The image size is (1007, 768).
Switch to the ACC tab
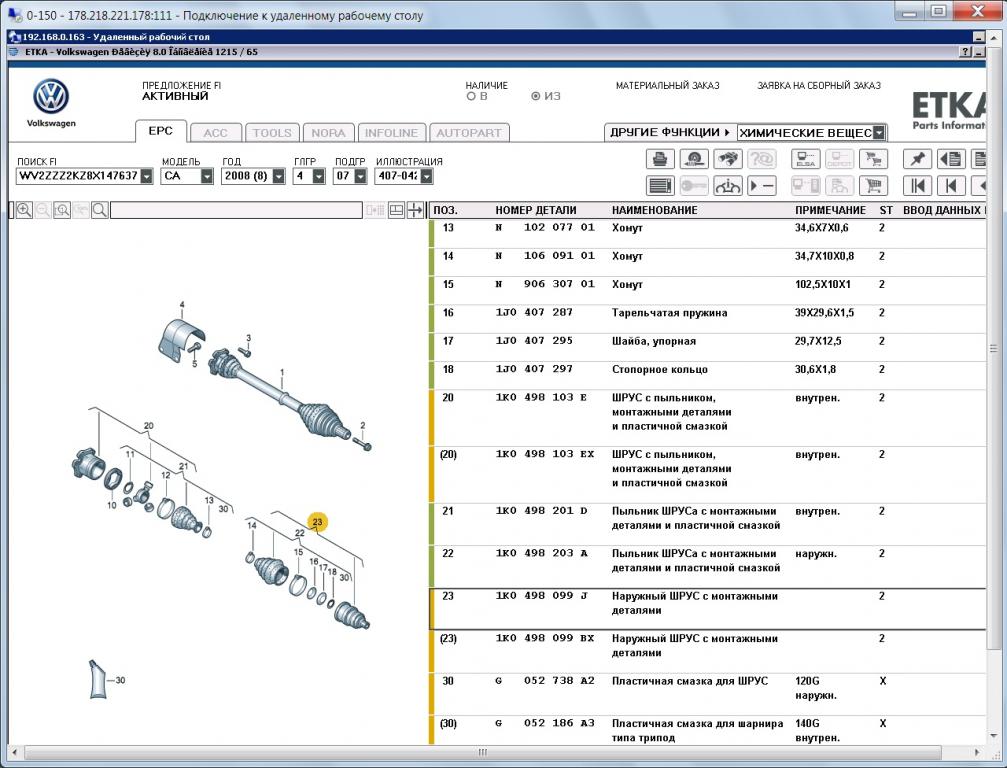pyautogui.click(x=216, y=133)
